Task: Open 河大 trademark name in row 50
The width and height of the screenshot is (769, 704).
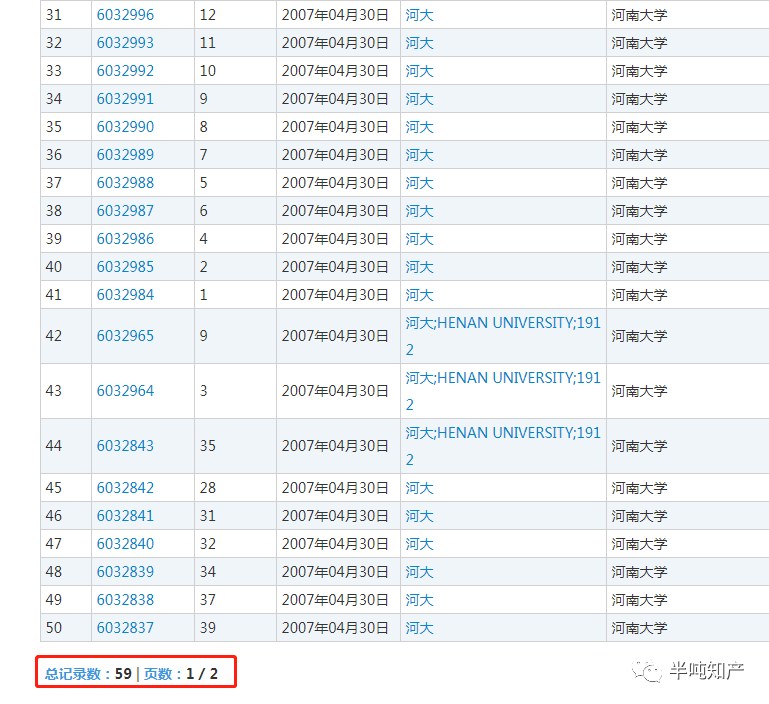Action: [419, 628]
